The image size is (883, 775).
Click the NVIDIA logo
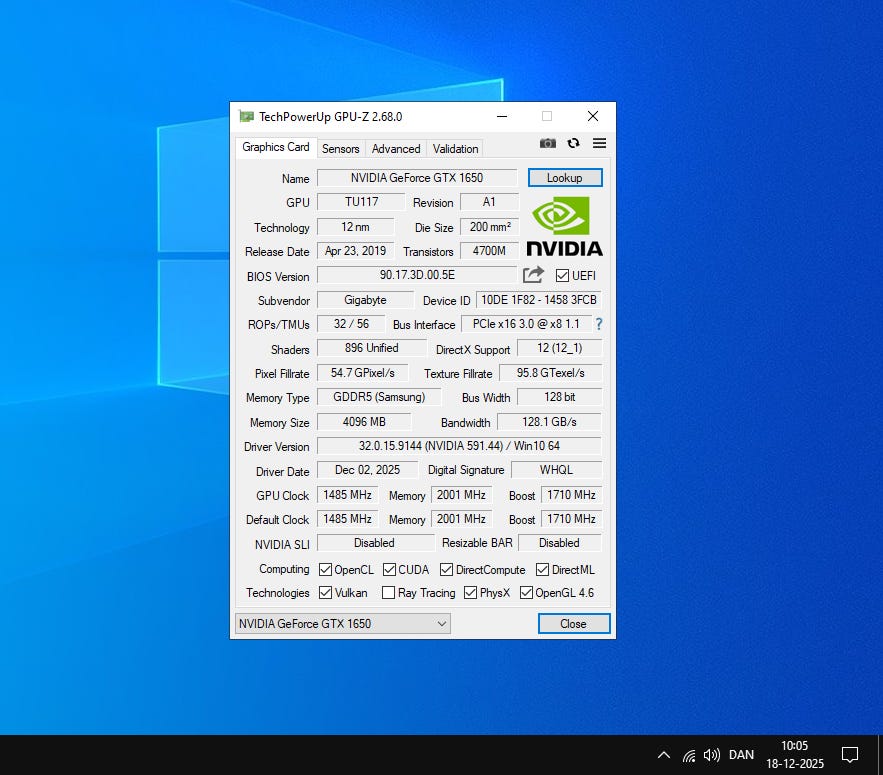click(x=564, y=226)
